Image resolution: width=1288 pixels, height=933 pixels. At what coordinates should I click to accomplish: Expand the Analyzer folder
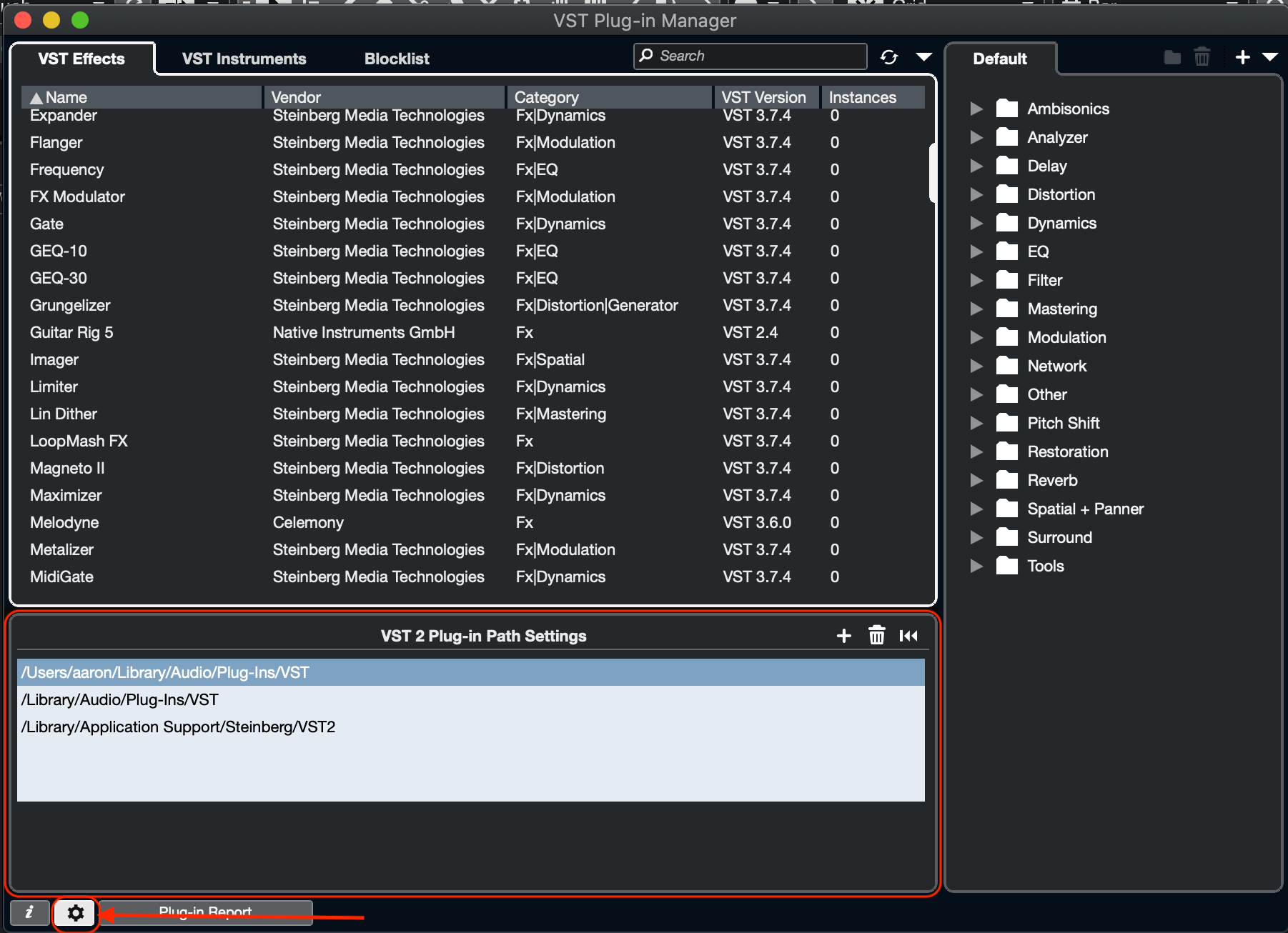(x=976, y=137)
